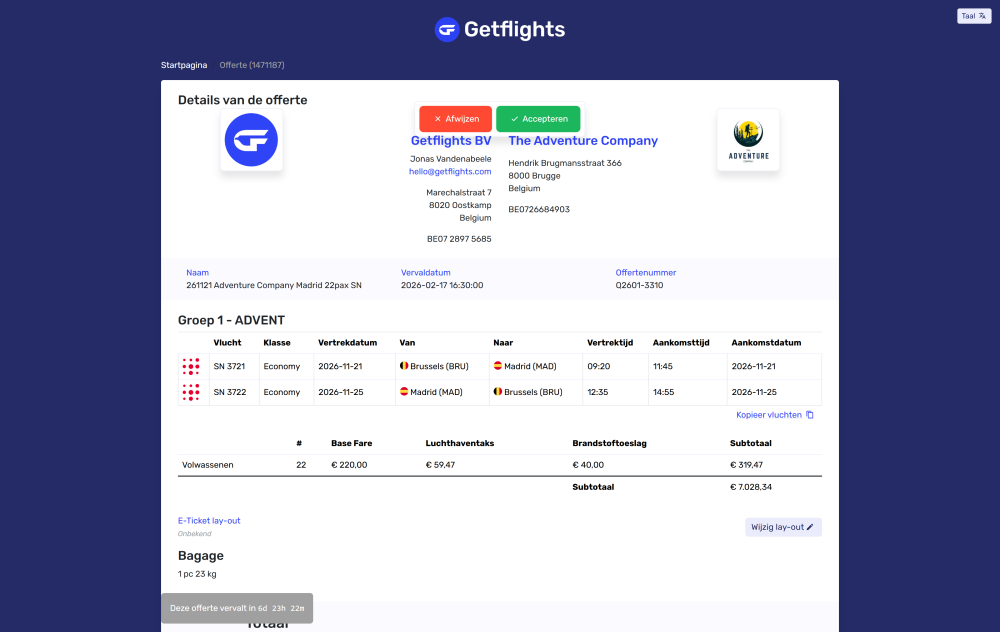The image size is (1000, 632).
Task: Click the pencil icon on 'Wijzig lay-out'
Action: tap(812, 526)
